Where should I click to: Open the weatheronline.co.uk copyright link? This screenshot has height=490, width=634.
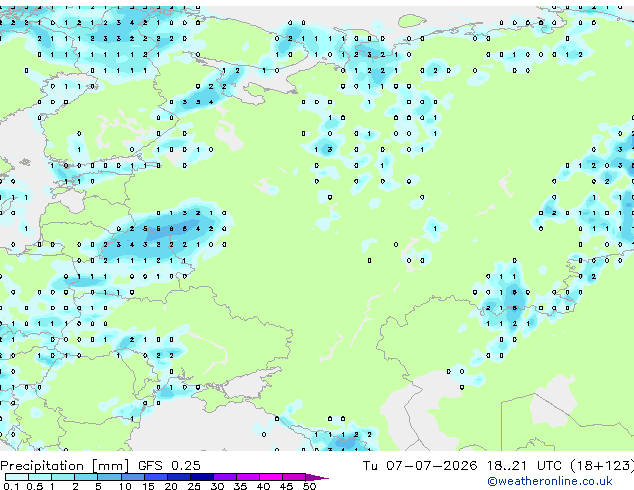click(550, 481)
